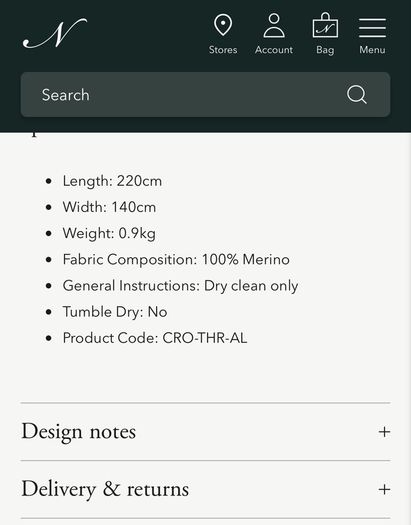The image size is (411, 525).
Task: Click the General Instructions Dry clean only line
Action: (180, 286)
